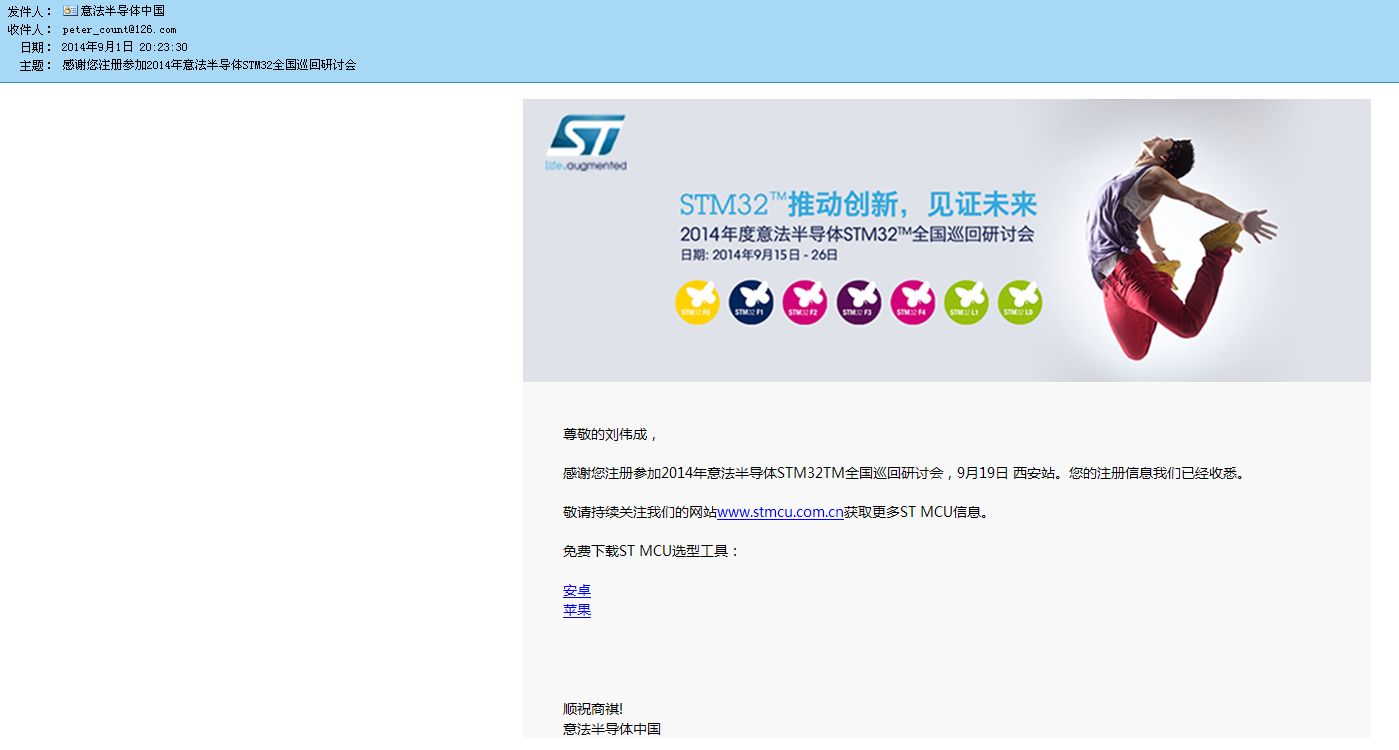The width and height of the screenshot is (1399, 750).
Task: Click the navy STM32 F1 butterfly badge
Action: [751, 301]
